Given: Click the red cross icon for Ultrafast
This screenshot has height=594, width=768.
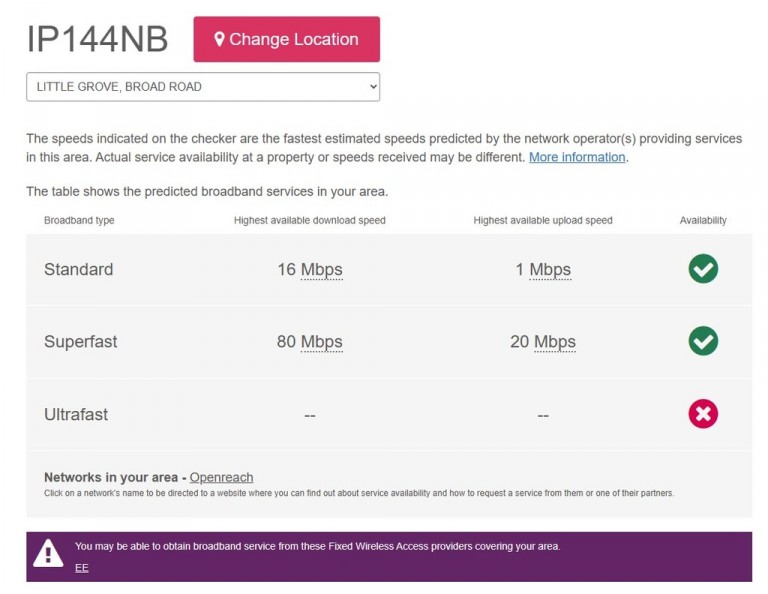Looking at the screenshot, I should point(703,414).
